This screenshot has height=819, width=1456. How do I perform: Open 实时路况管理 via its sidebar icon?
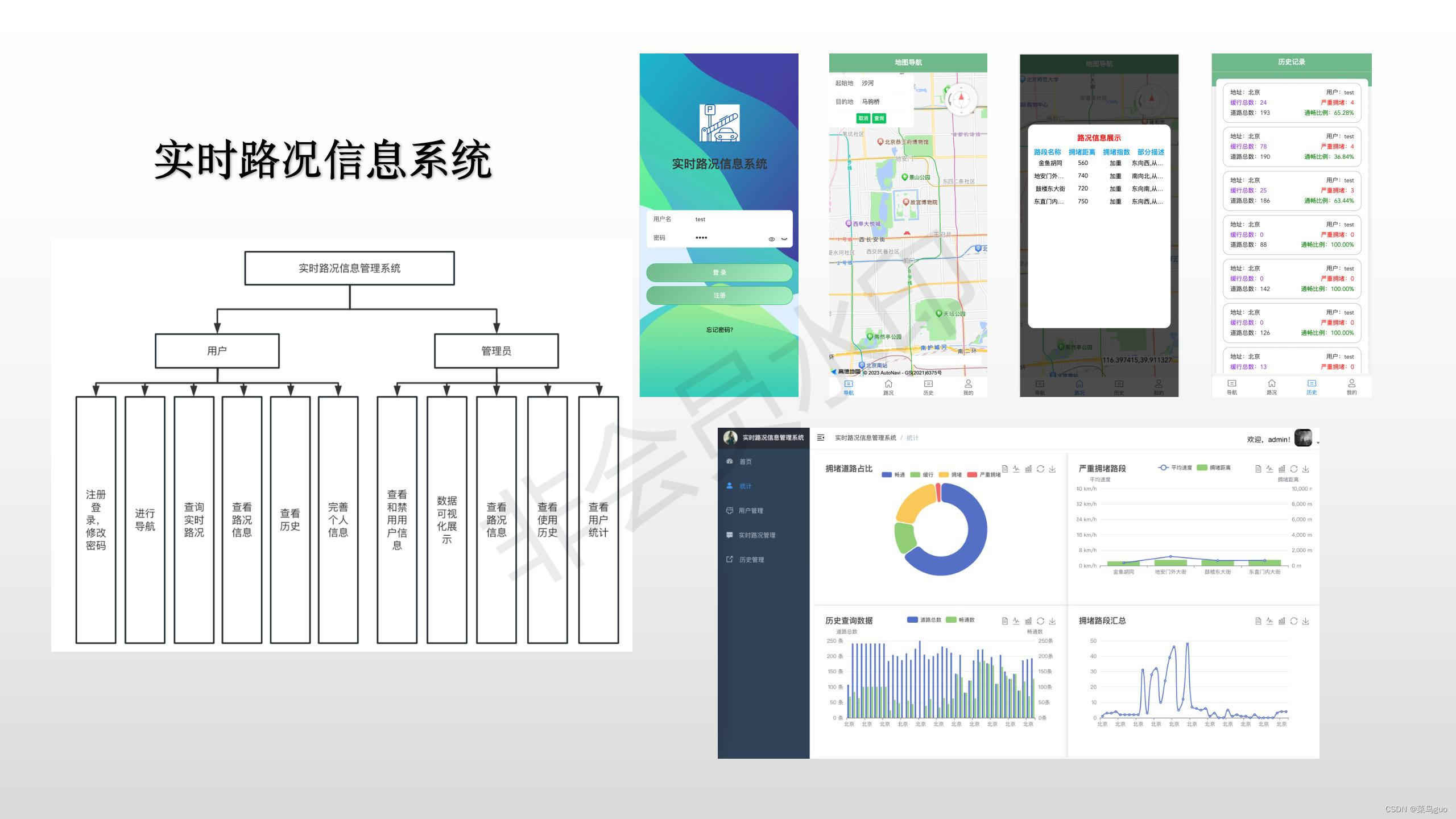click(x=730, y=535)
